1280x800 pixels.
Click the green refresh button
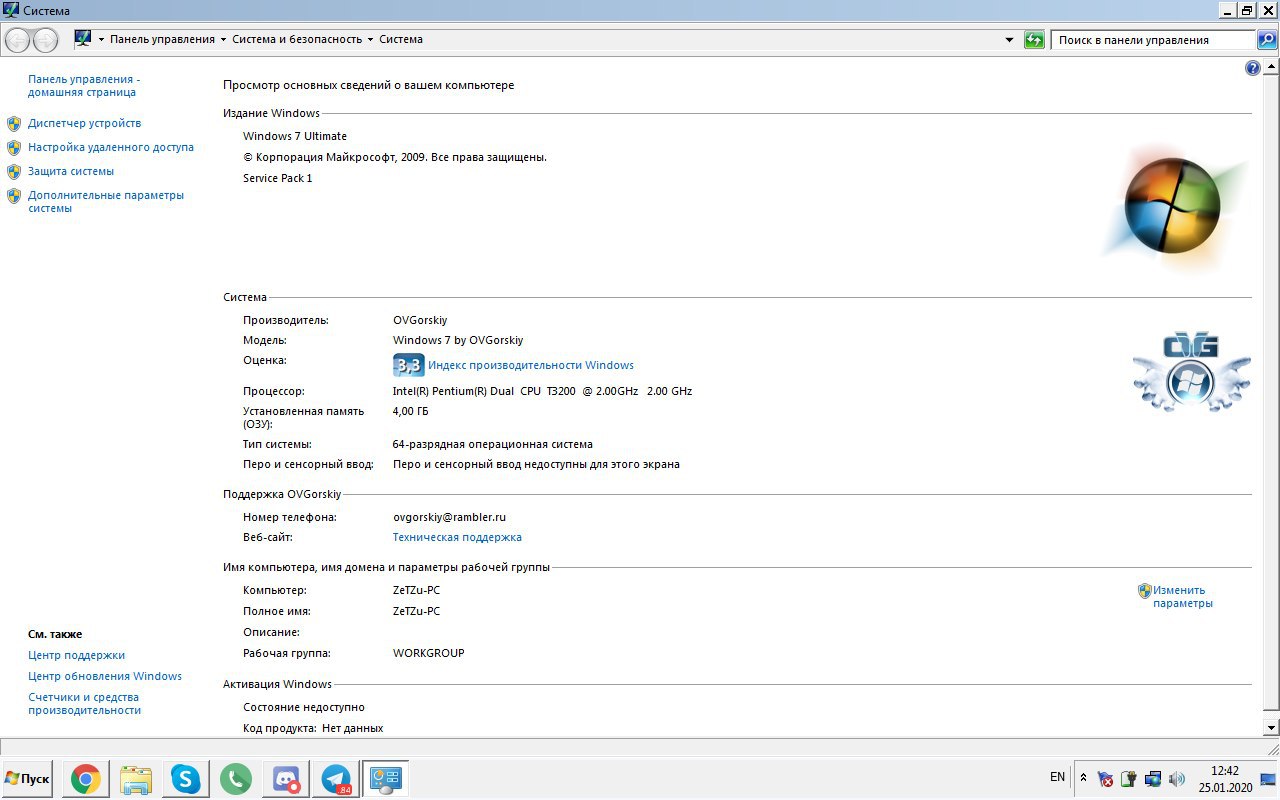[1034, 40]
